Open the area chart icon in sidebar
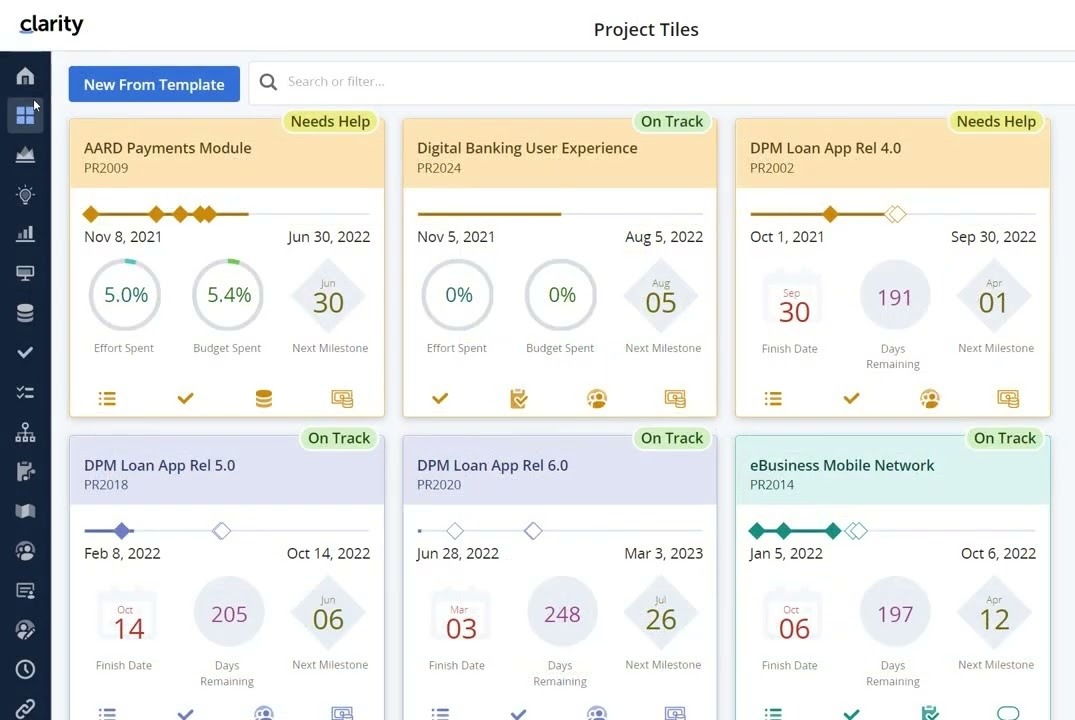 point(25,155)
